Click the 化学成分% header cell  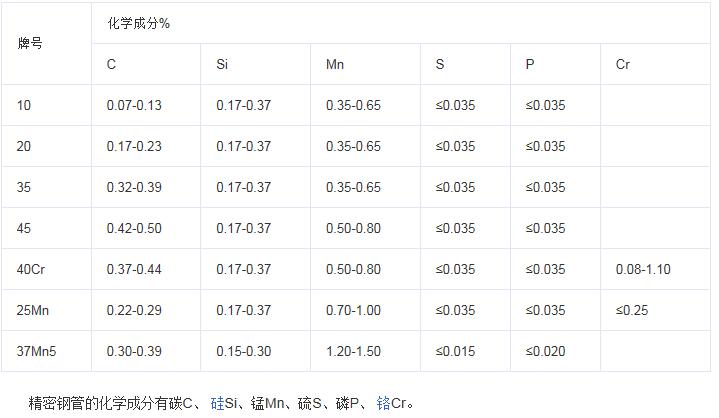coord(401,23)
